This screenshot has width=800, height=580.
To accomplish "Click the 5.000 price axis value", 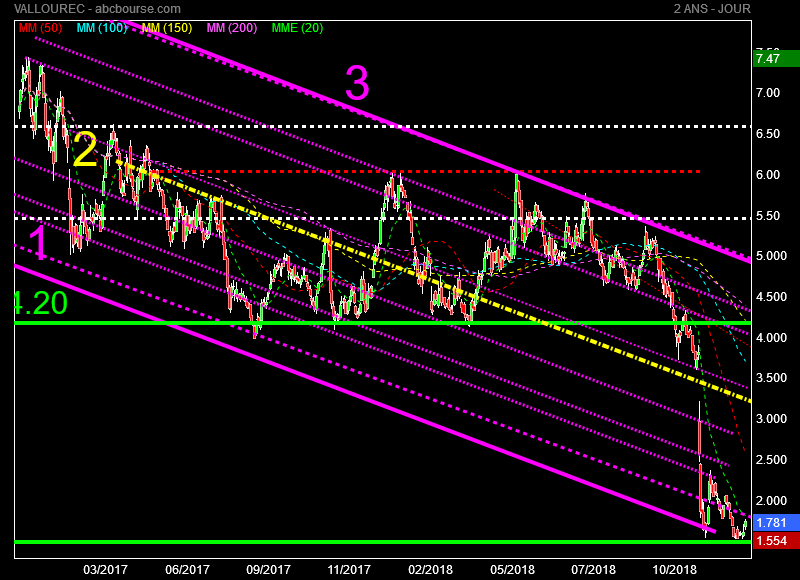I will click(x=771, y=256).
